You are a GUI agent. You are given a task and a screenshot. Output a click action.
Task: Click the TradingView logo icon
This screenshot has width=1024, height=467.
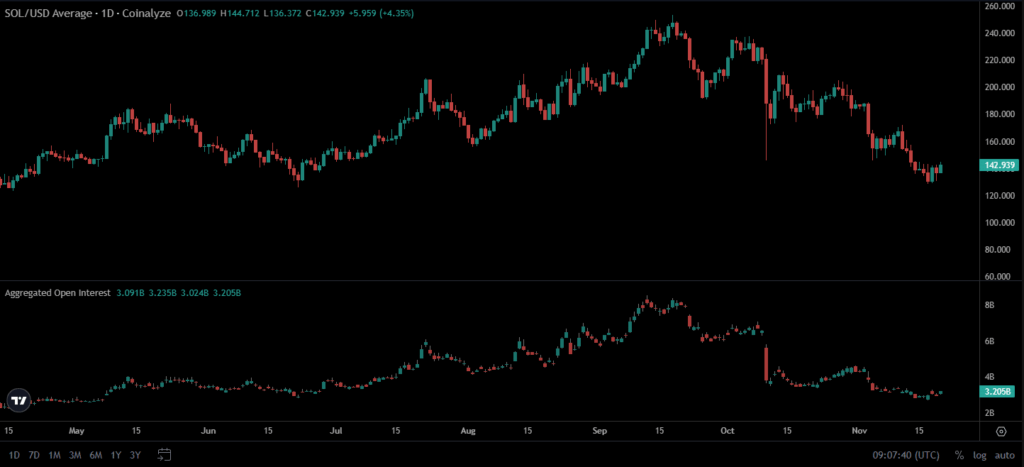point(18,400)
